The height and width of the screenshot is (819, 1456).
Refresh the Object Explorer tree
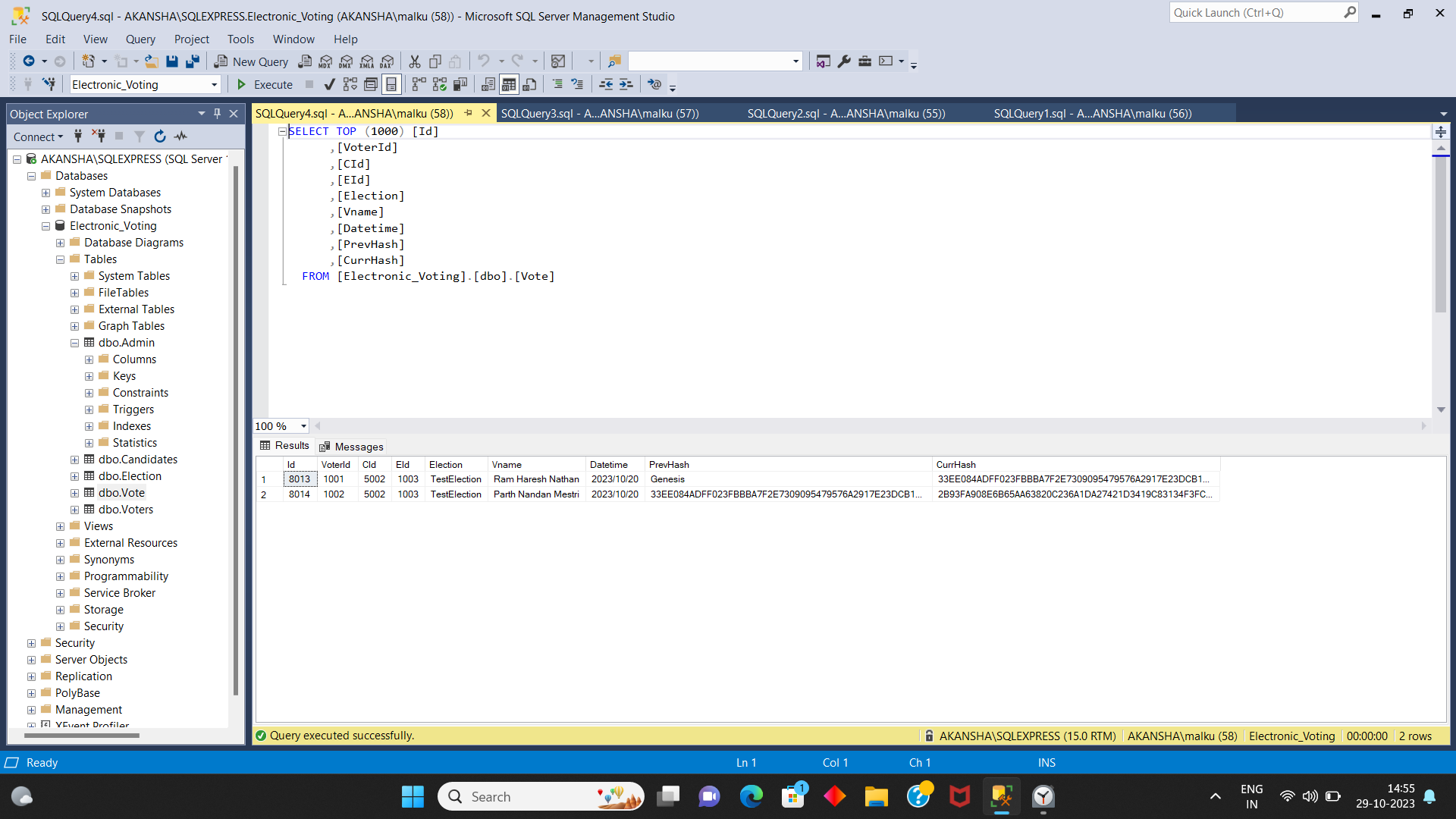click(160, 136)
